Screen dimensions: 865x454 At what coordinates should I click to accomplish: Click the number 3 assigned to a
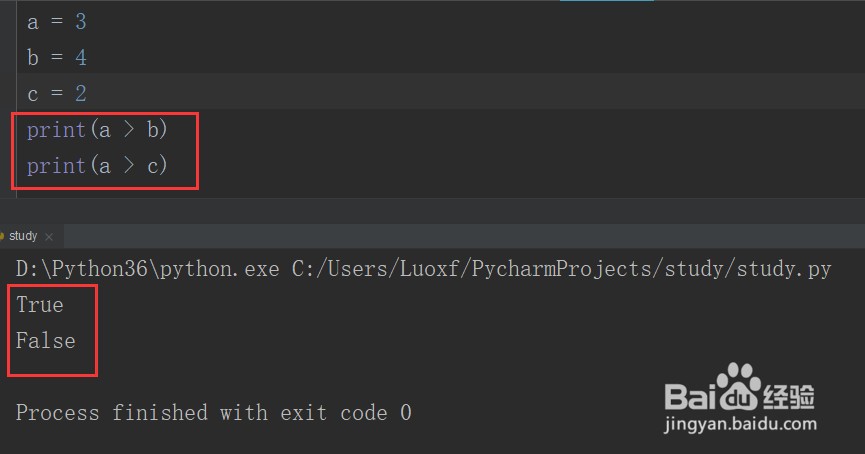click(81, 22)
